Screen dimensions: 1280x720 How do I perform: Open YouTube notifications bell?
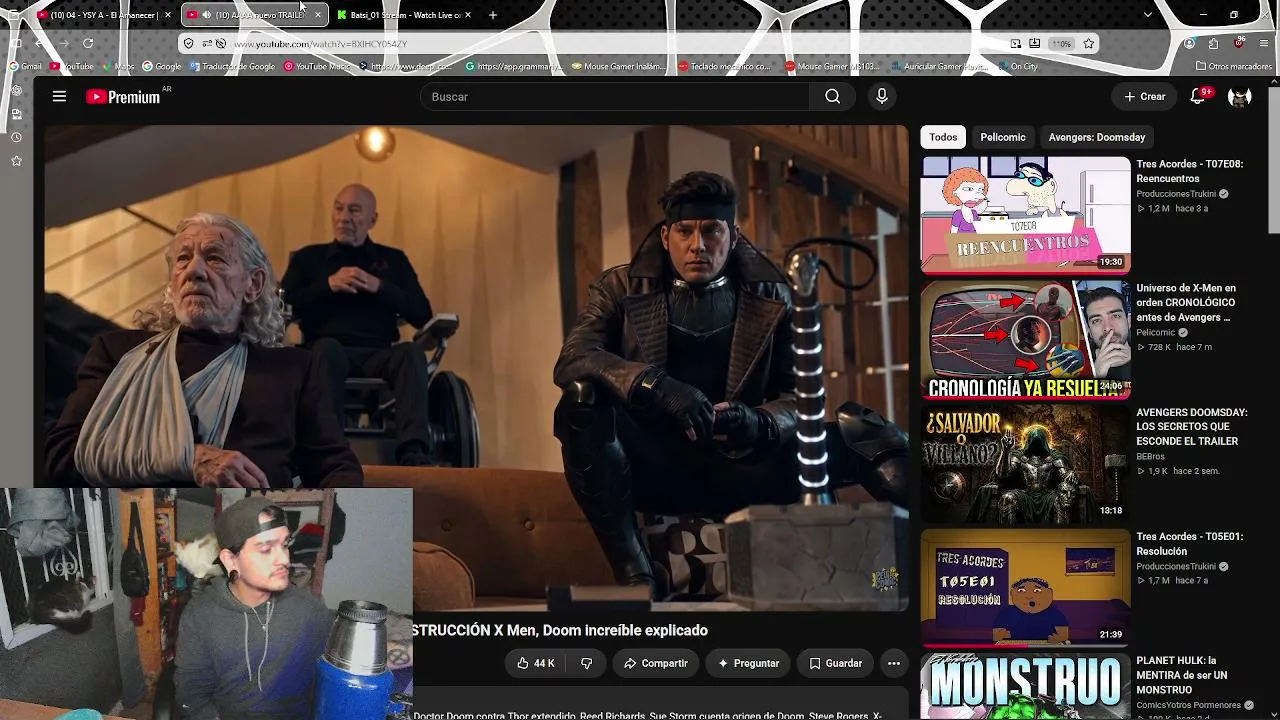(x=1198, y=96)
